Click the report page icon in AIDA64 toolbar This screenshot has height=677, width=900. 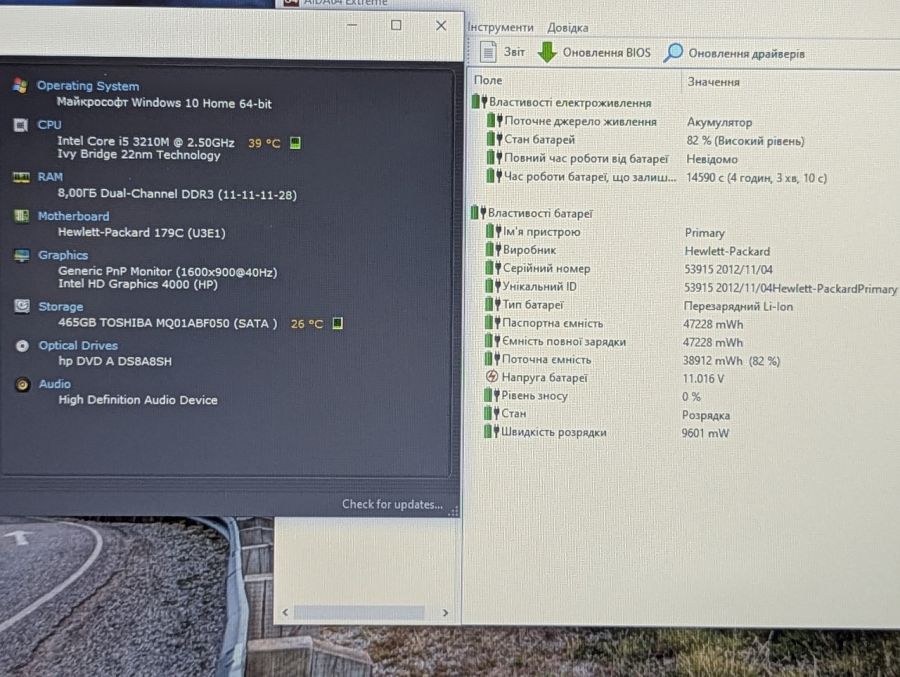[488, 52]
